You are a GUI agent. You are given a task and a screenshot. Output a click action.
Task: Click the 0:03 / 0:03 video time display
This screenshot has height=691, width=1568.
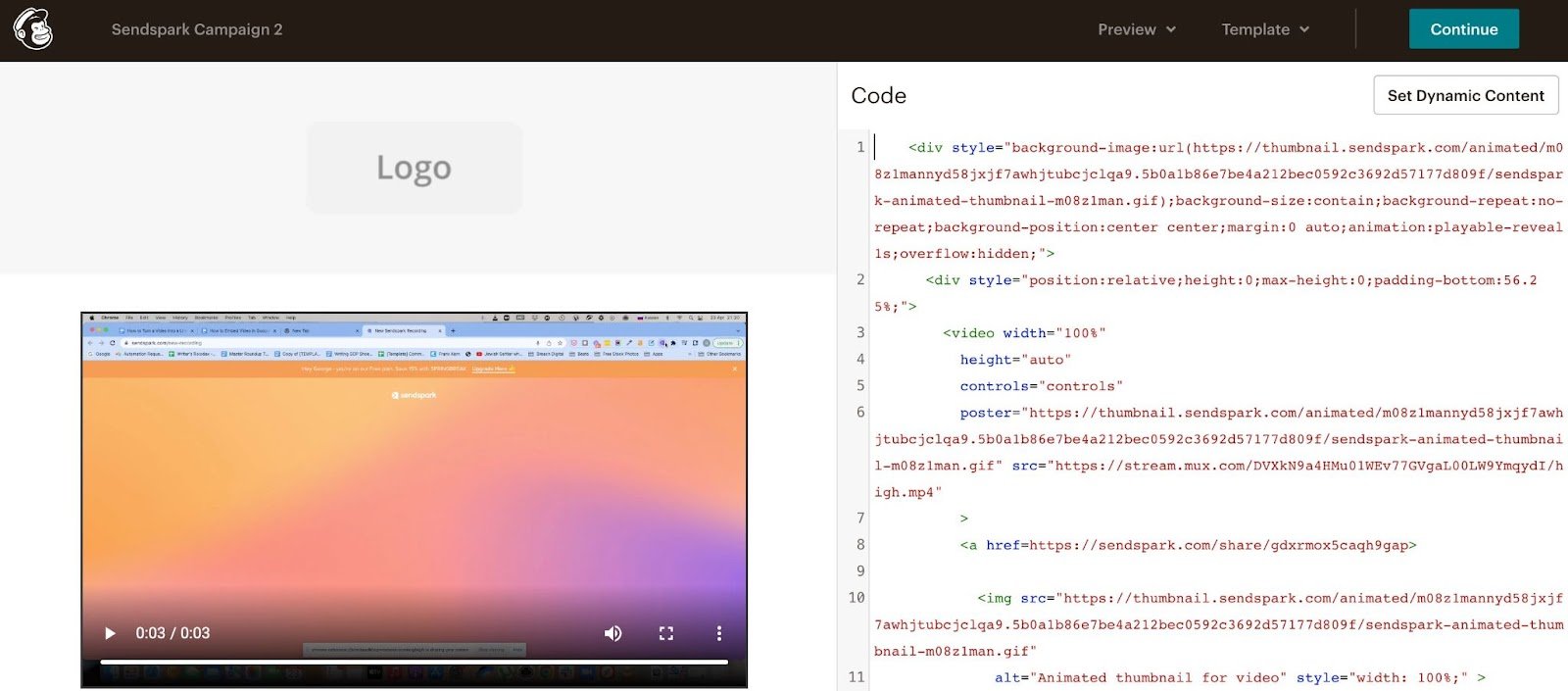172,633
